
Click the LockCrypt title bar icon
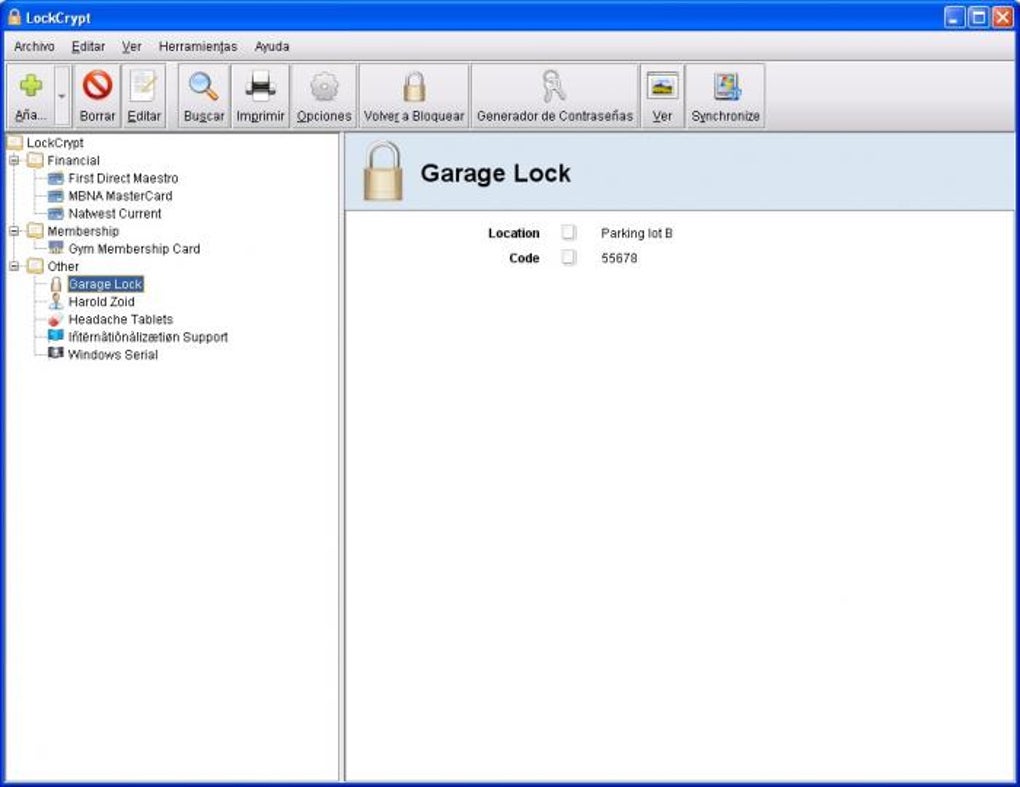[14, 18]
